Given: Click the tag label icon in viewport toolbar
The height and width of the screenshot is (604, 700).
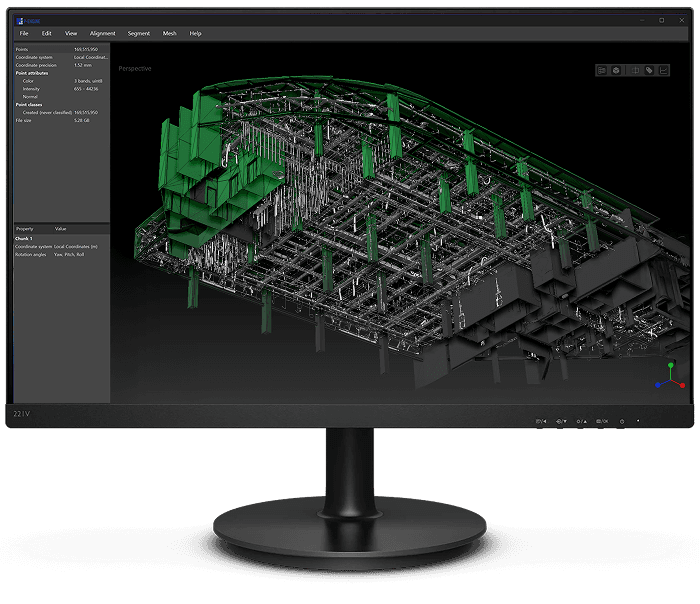Looking at the screenshot, I should [649, 70].
